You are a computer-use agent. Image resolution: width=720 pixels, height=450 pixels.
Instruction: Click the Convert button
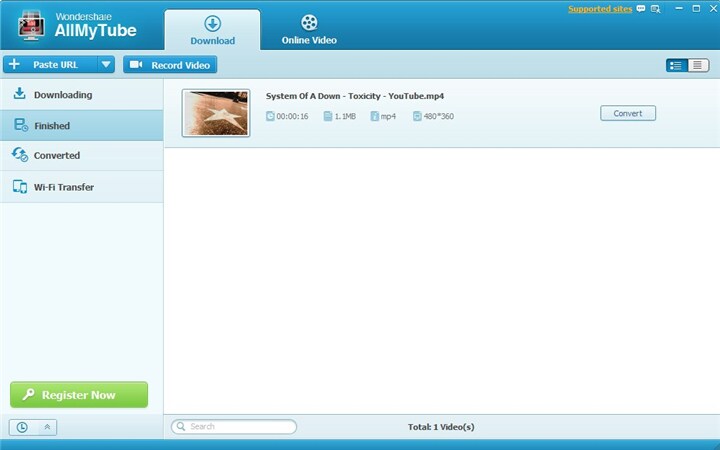click(x=628, y=113)
